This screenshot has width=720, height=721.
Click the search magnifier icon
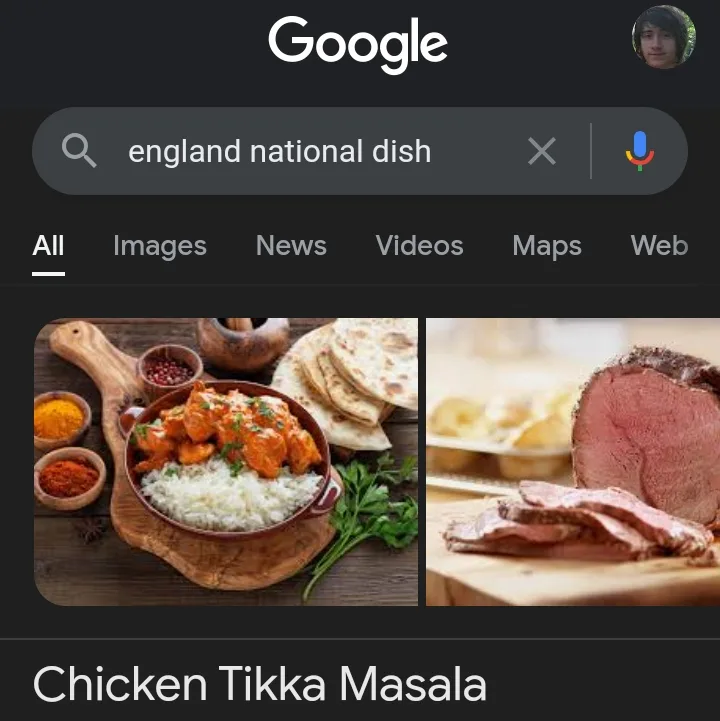pyautogui.click(x=79, y=151)
